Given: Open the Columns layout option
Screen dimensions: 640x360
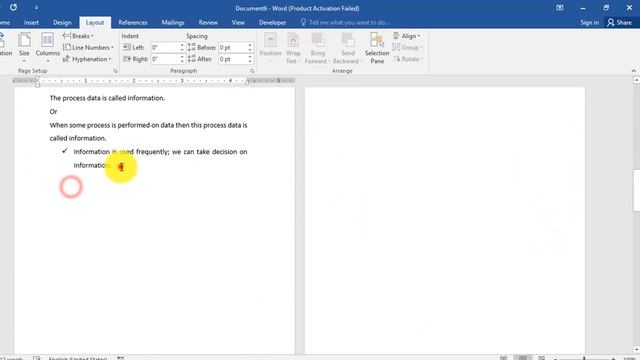Looking at the screenshot, I should click(x=47, y=47).
